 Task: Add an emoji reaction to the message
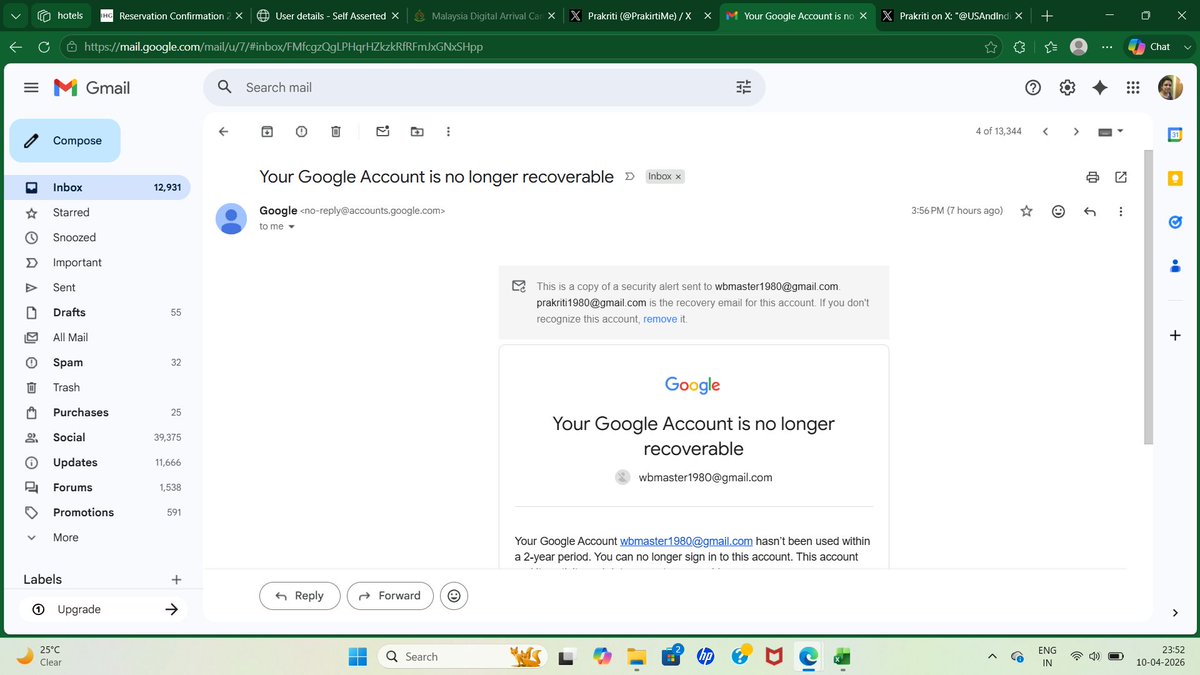(1058, 211)
